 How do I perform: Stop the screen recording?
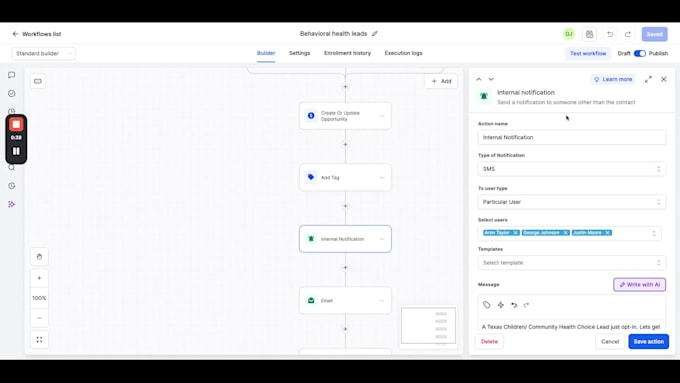point(16,124)
